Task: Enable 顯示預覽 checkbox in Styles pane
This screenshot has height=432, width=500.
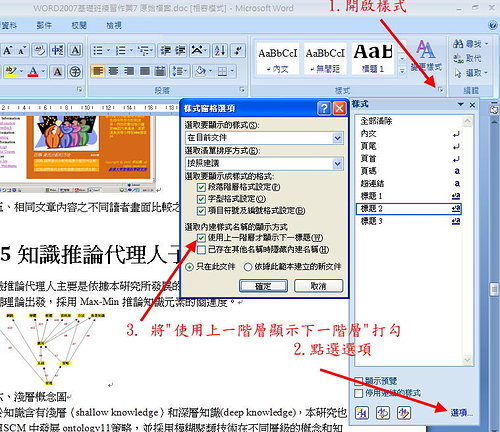Action: [359, 381]
